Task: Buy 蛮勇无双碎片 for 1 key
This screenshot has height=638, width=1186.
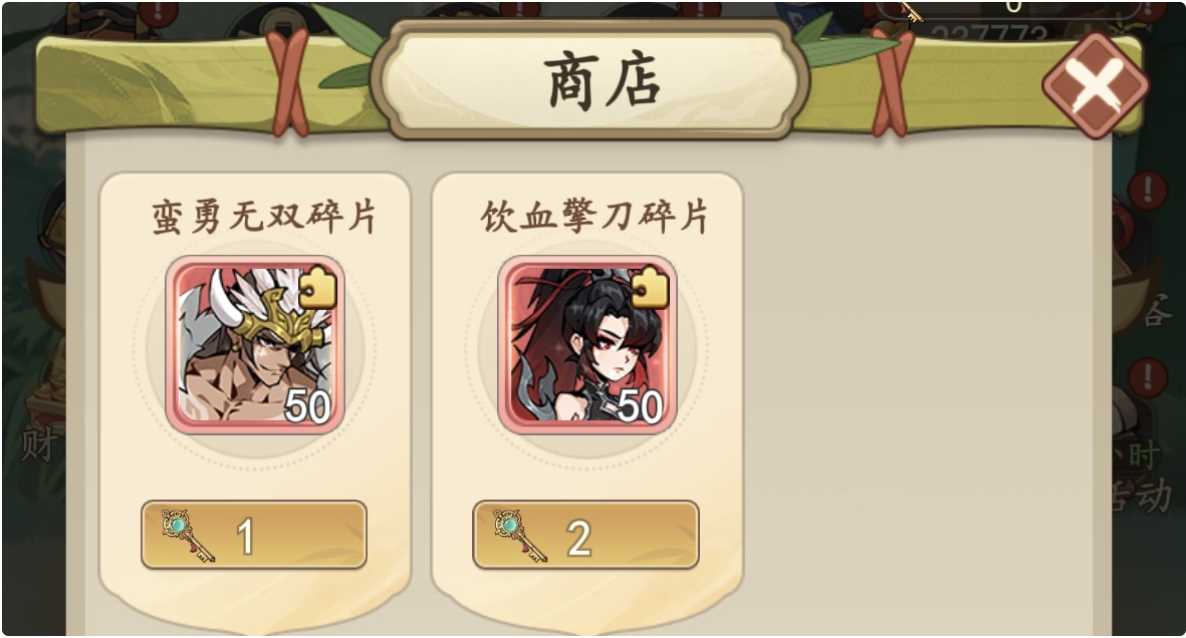Action: (x=254, y=535)
